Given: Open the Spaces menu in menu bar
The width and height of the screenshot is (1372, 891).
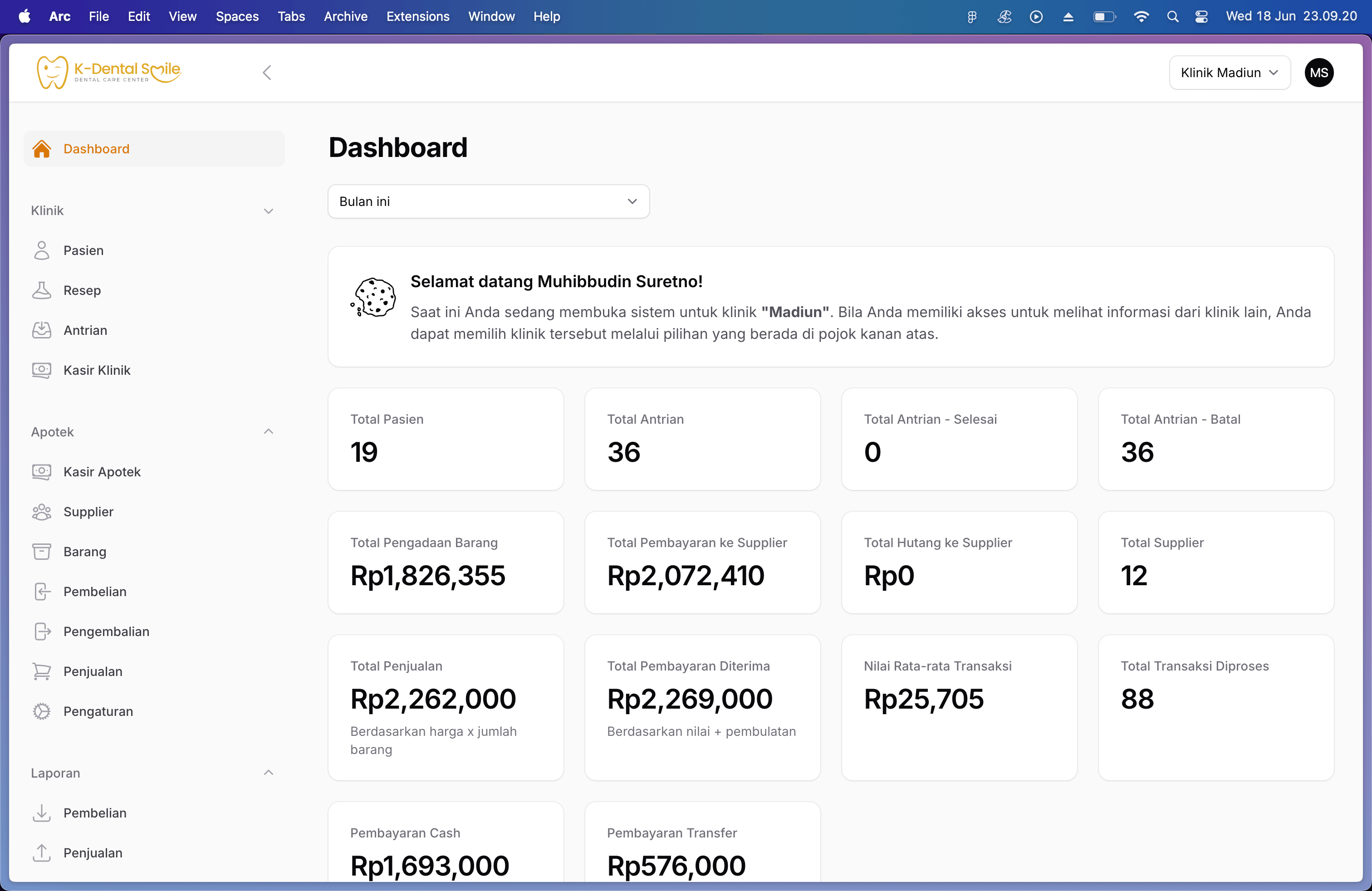Looking at the screenshot, I should pyautogui.click(x=237, y=16).
